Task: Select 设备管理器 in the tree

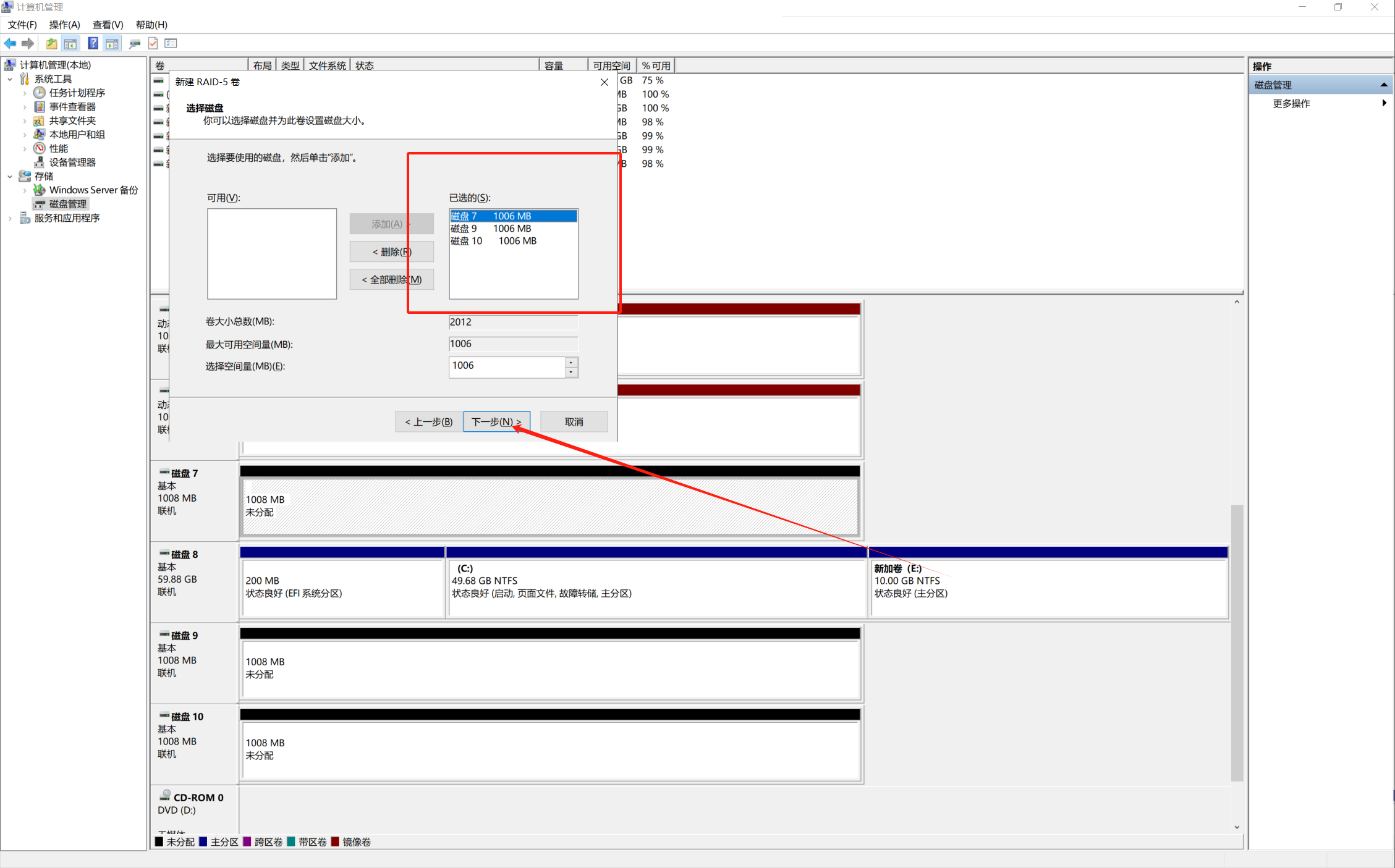Action: [72, 162]
